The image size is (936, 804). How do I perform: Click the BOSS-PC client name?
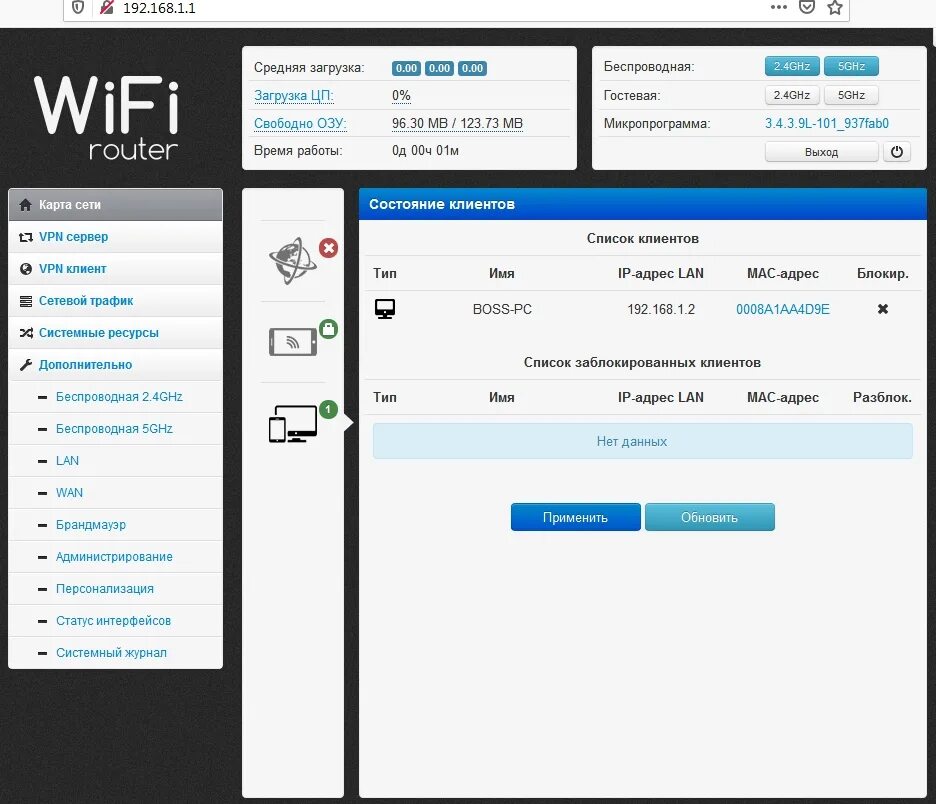click(502, 309)
